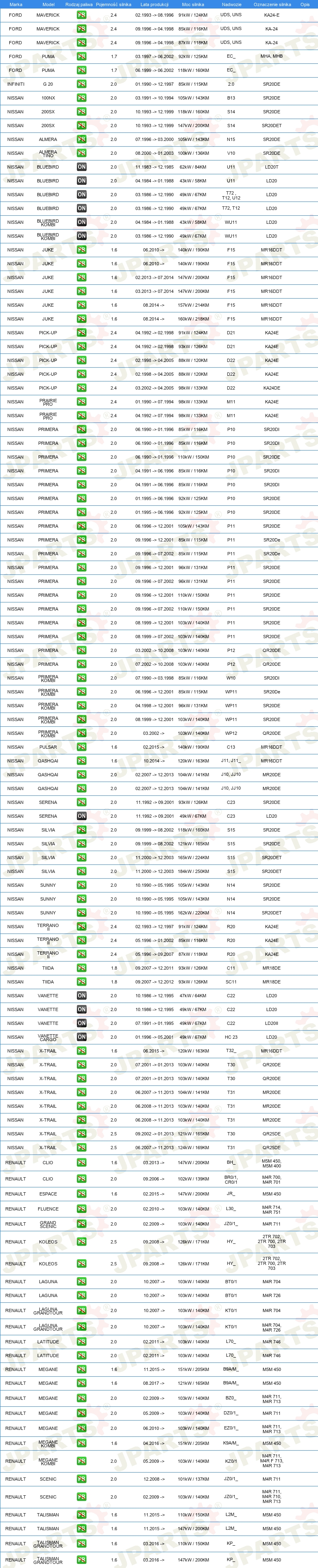Select the HC 23 body code cell
Image resolution: width=318 pixels, height=1568 pixels.
click(231, 1037)
